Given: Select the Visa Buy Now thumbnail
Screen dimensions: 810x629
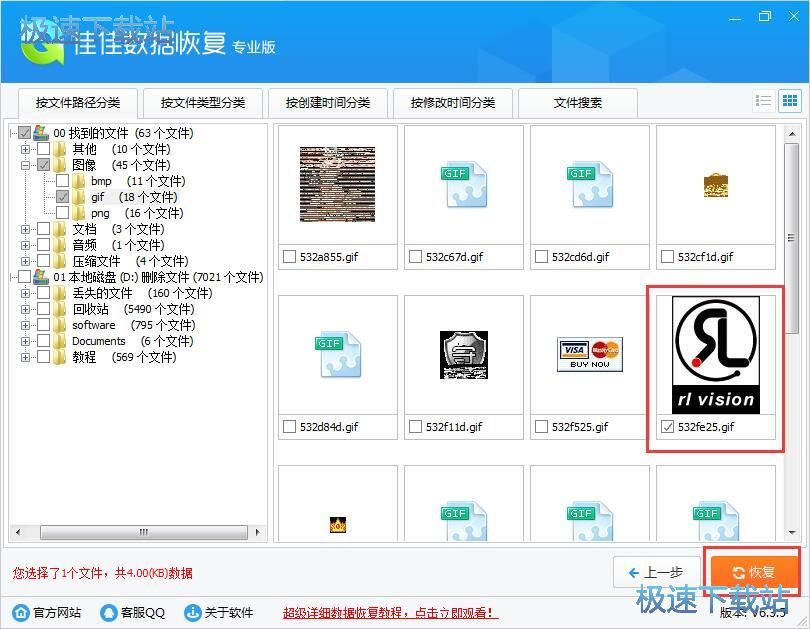Looking at the screenshot, I should (590, 354).
